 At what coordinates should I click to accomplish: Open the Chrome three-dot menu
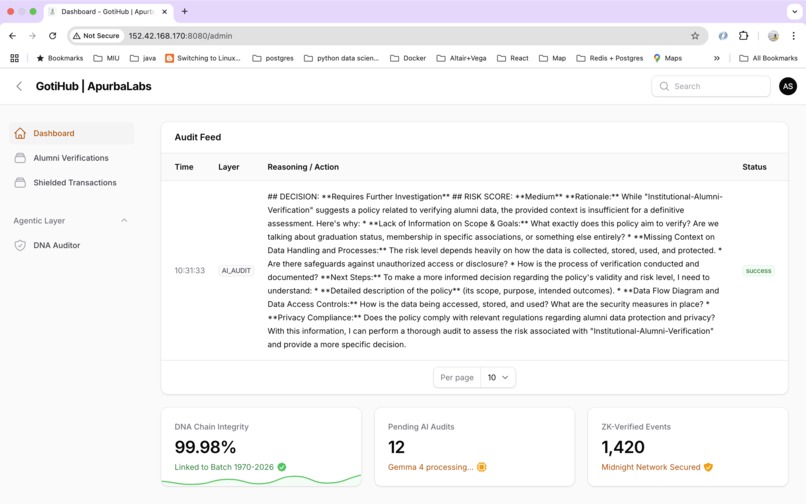pos(794,35)
